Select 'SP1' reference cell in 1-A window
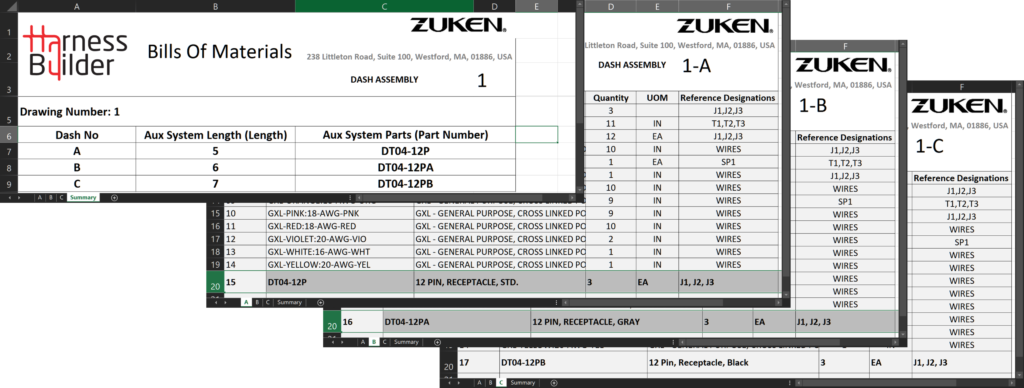This screenshot has height=388, width=1024. pos(728,161)
